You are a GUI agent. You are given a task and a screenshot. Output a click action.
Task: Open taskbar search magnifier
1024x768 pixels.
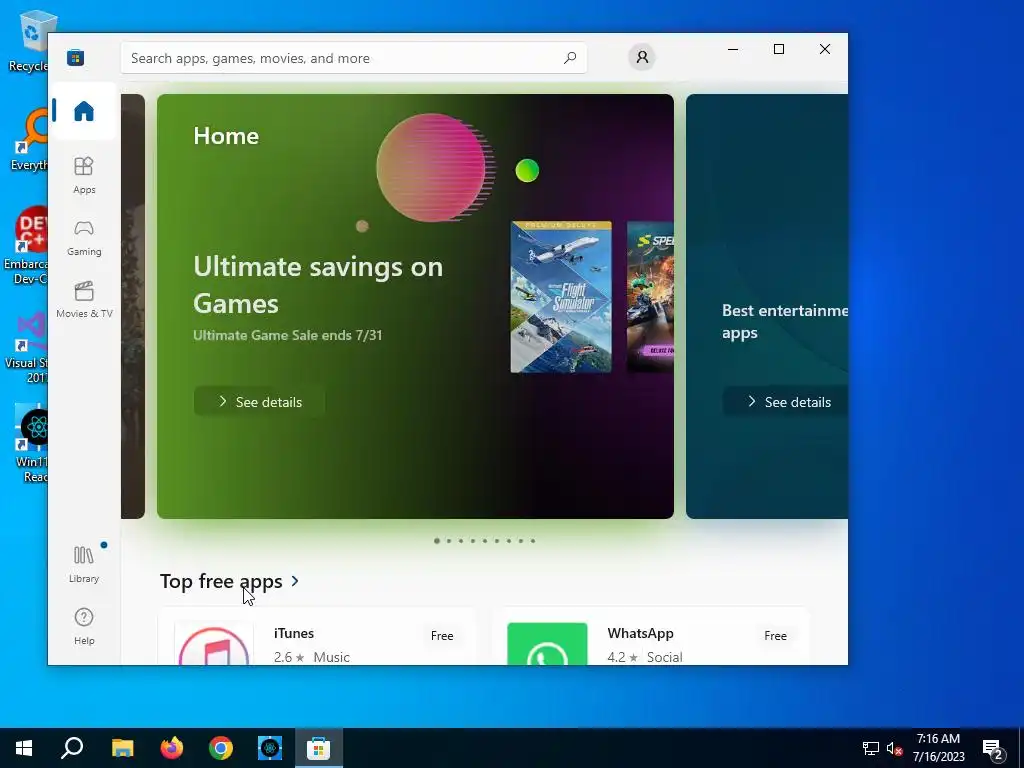point(72,748)
